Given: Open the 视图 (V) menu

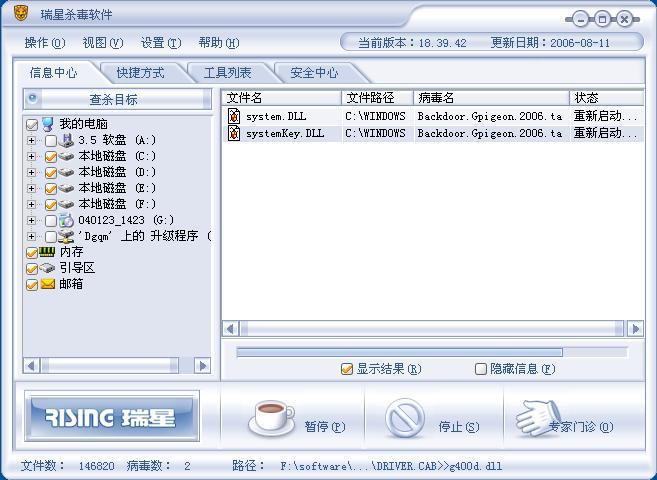Looking at the screenshot, I should pyautogui.click(x=103, y=43).
